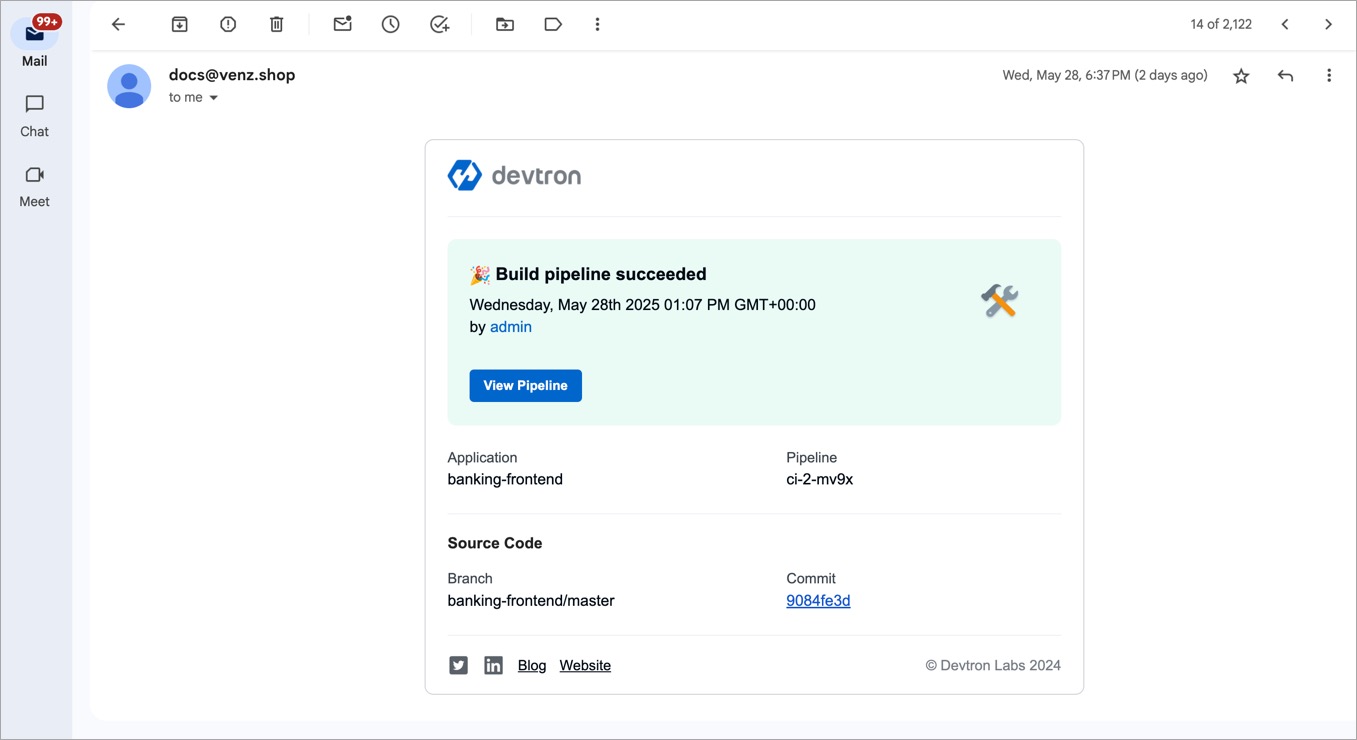Add this email to Tasks

coord(439,25)
